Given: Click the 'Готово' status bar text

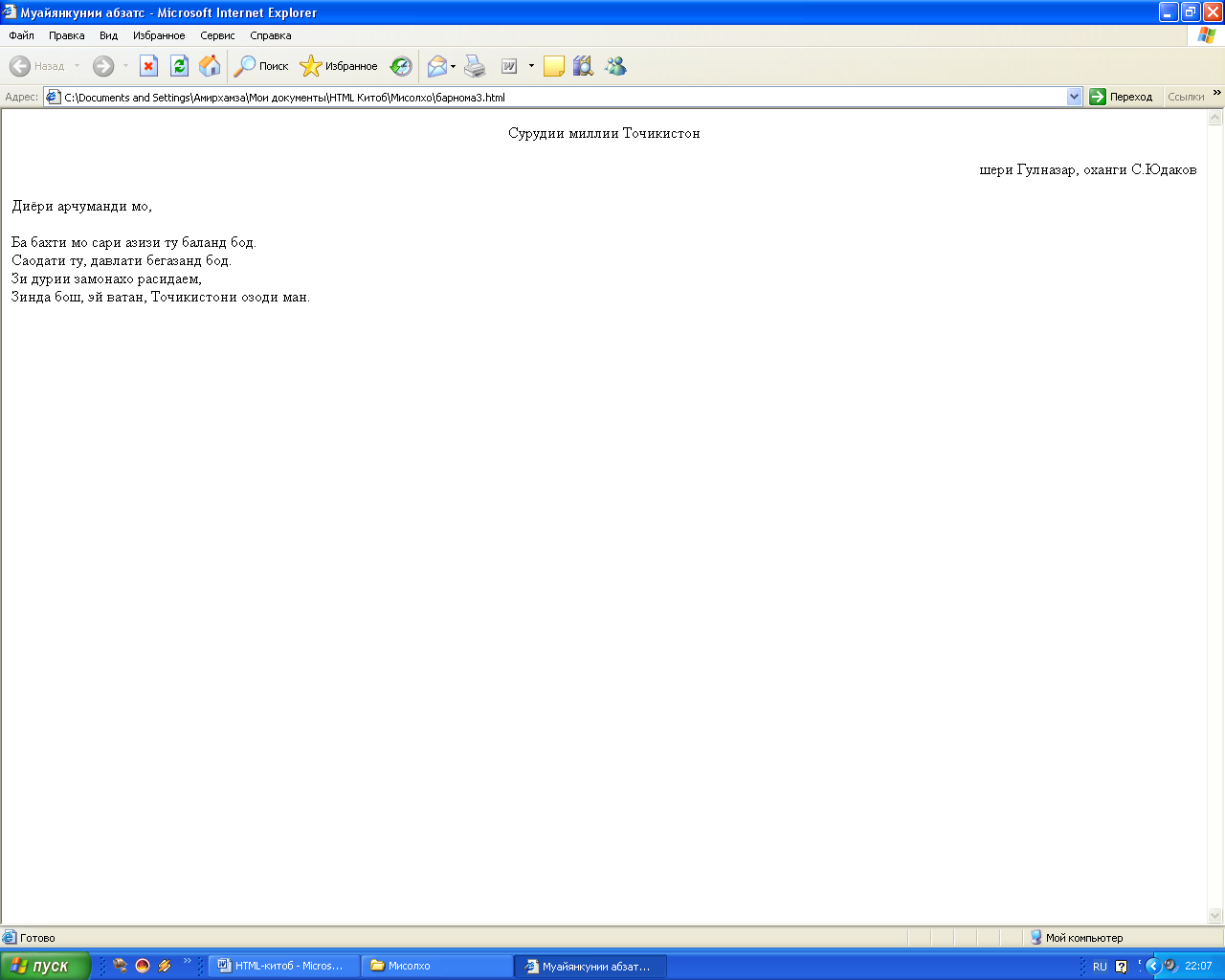Looking at the screenshot, I should 37,938.
